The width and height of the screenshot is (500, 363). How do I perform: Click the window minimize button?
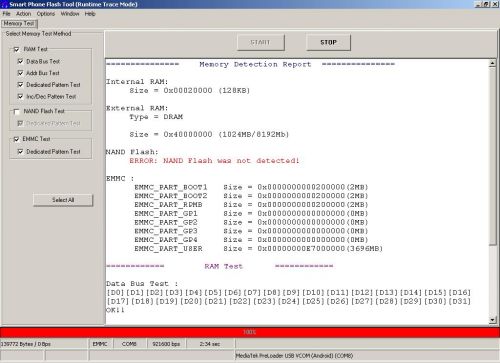pyautogui.click(x=478, y=4)
